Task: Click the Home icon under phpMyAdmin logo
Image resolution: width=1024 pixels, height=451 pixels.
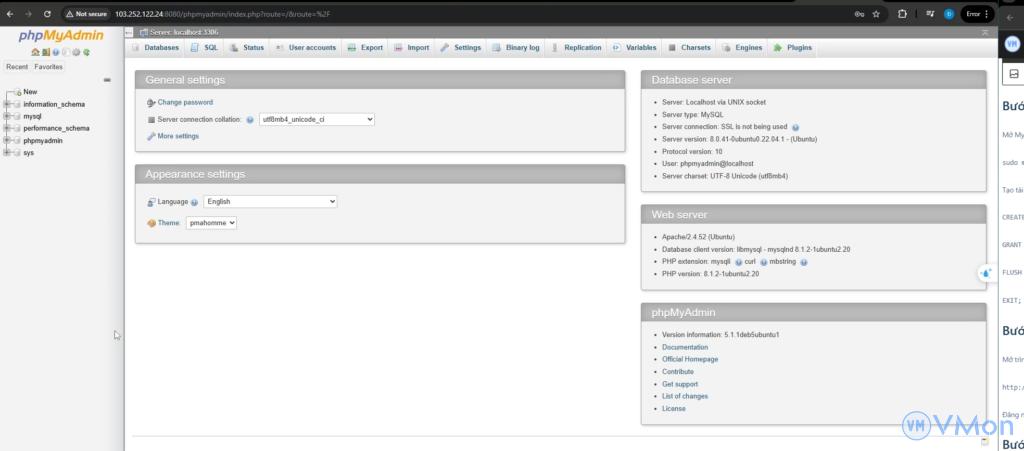Action: pyautogui.click(x=35, y=52)
